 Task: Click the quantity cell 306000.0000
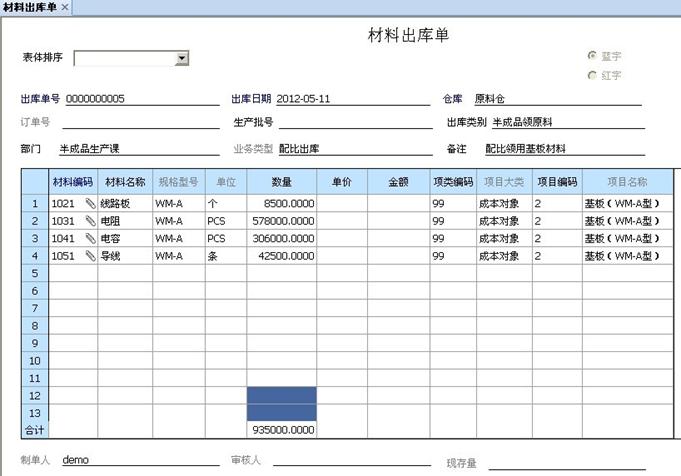point(282,238)
